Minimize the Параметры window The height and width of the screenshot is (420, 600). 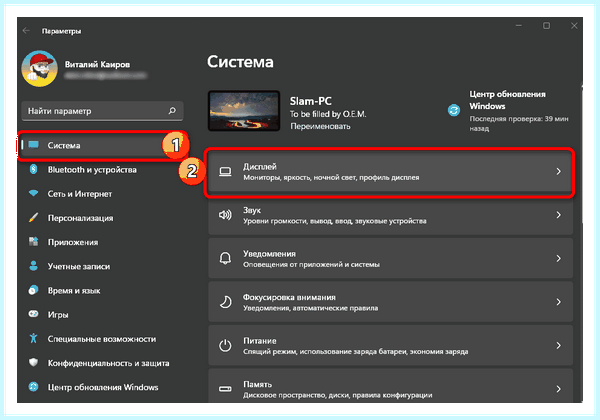click(518, 26)
